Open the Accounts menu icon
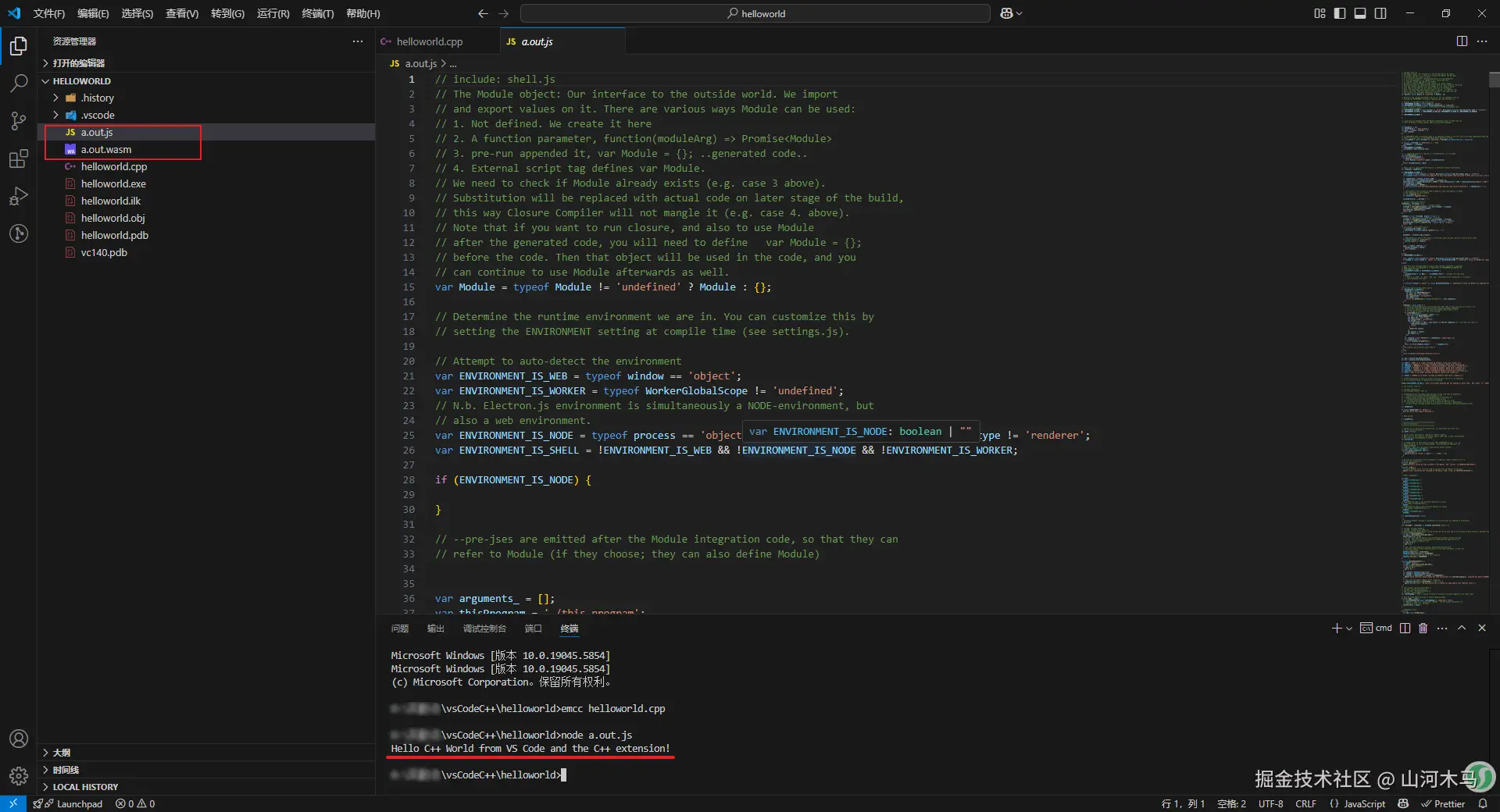Viewport: 1500px width, 812px height. [19, 739]
